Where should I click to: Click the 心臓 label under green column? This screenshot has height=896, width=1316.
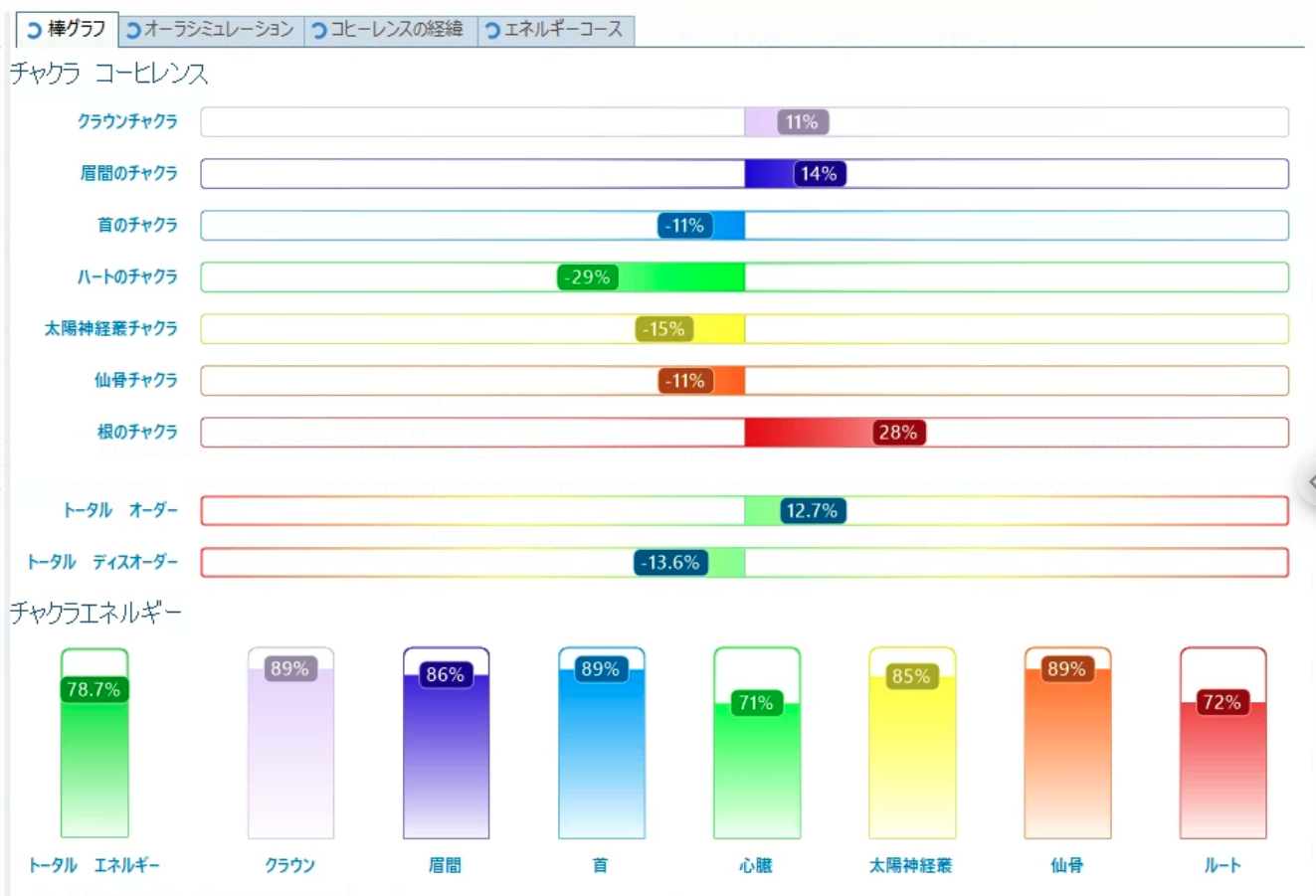click(756, 865)
